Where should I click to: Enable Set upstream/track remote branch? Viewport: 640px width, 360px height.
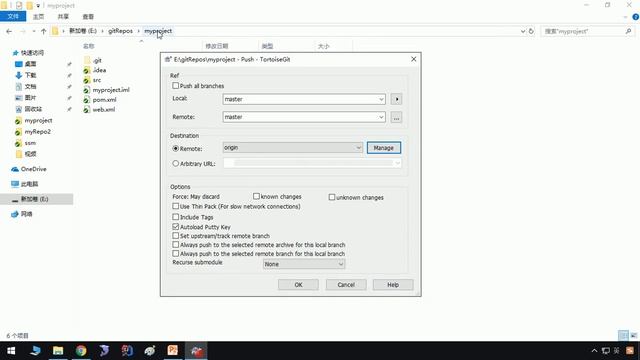(176, 236)
